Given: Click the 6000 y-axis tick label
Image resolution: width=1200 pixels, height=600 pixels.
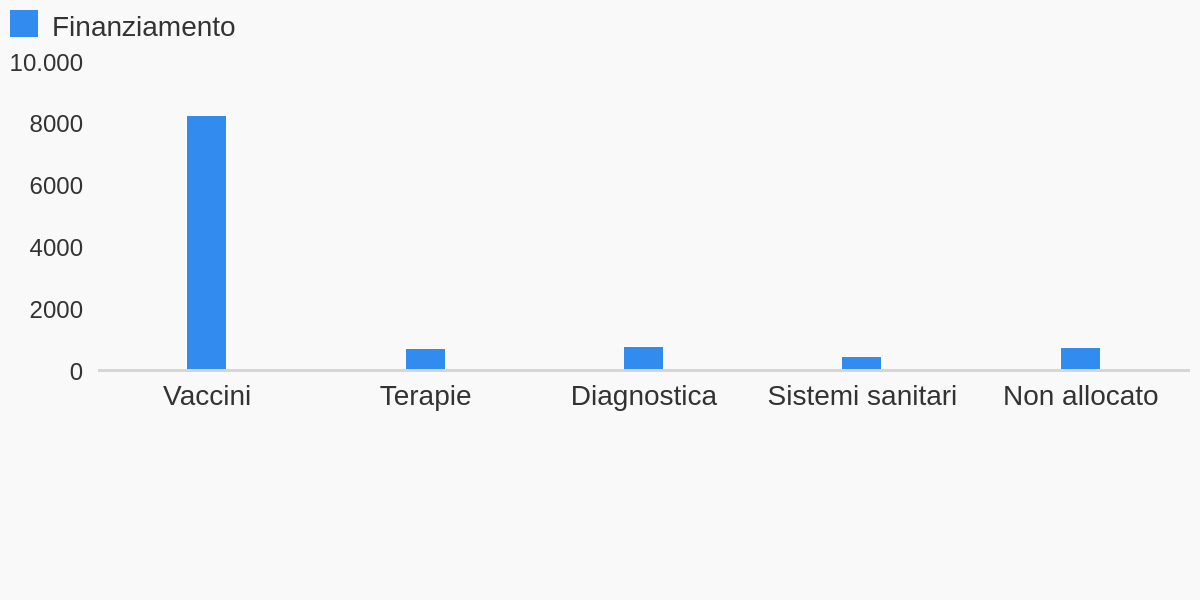Looking at the screenshot, I should pyautogui.click(x=56, y=186).
